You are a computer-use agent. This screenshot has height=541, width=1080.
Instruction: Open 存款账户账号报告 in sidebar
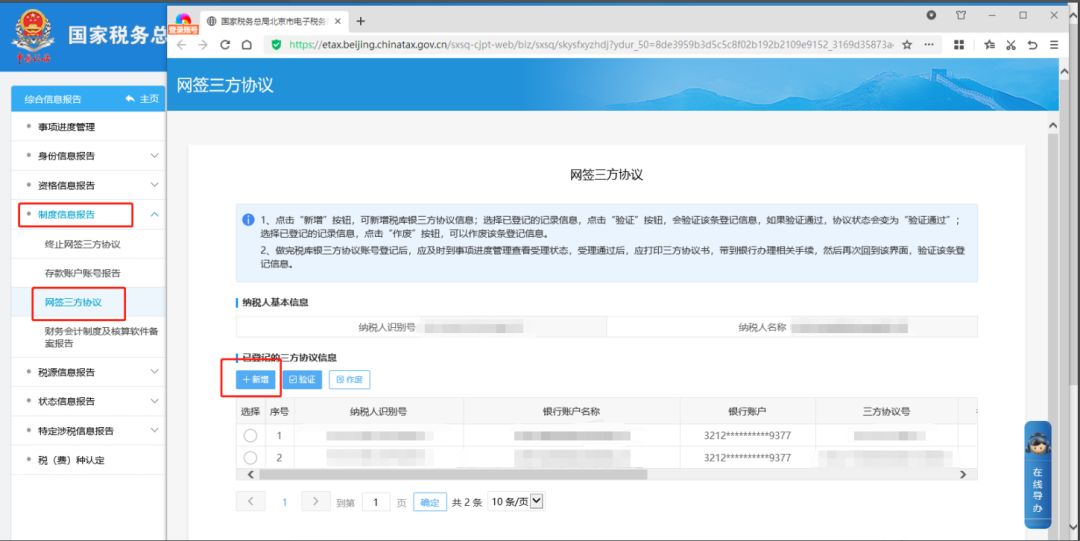click(x=83, y=273)
